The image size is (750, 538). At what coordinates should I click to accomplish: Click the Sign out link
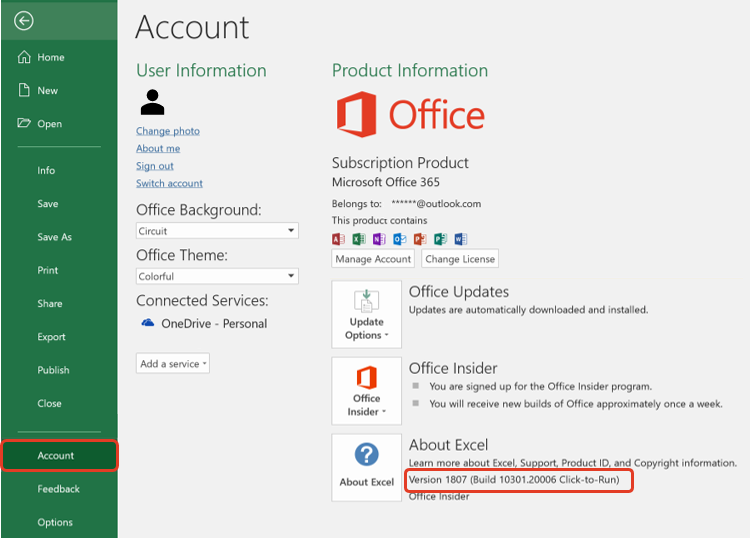[154, 166]
